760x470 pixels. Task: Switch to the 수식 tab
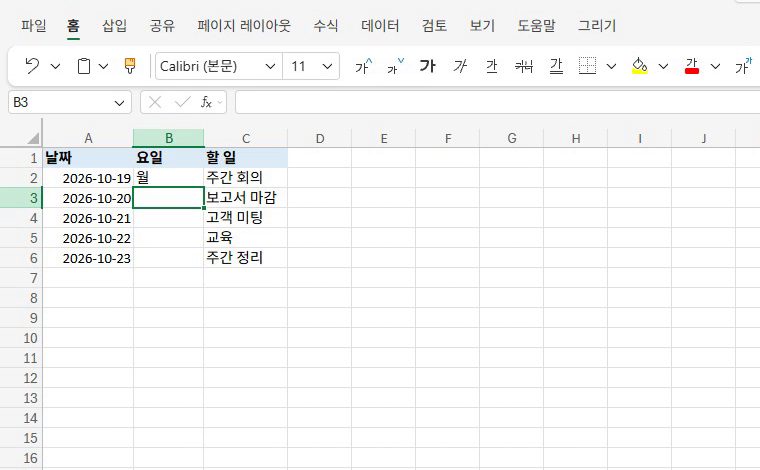tap(325, 25)
